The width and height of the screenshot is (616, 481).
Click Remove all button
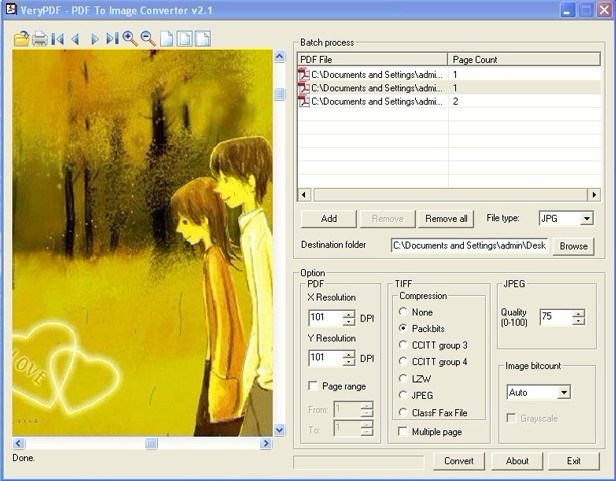tap(446, 218)
